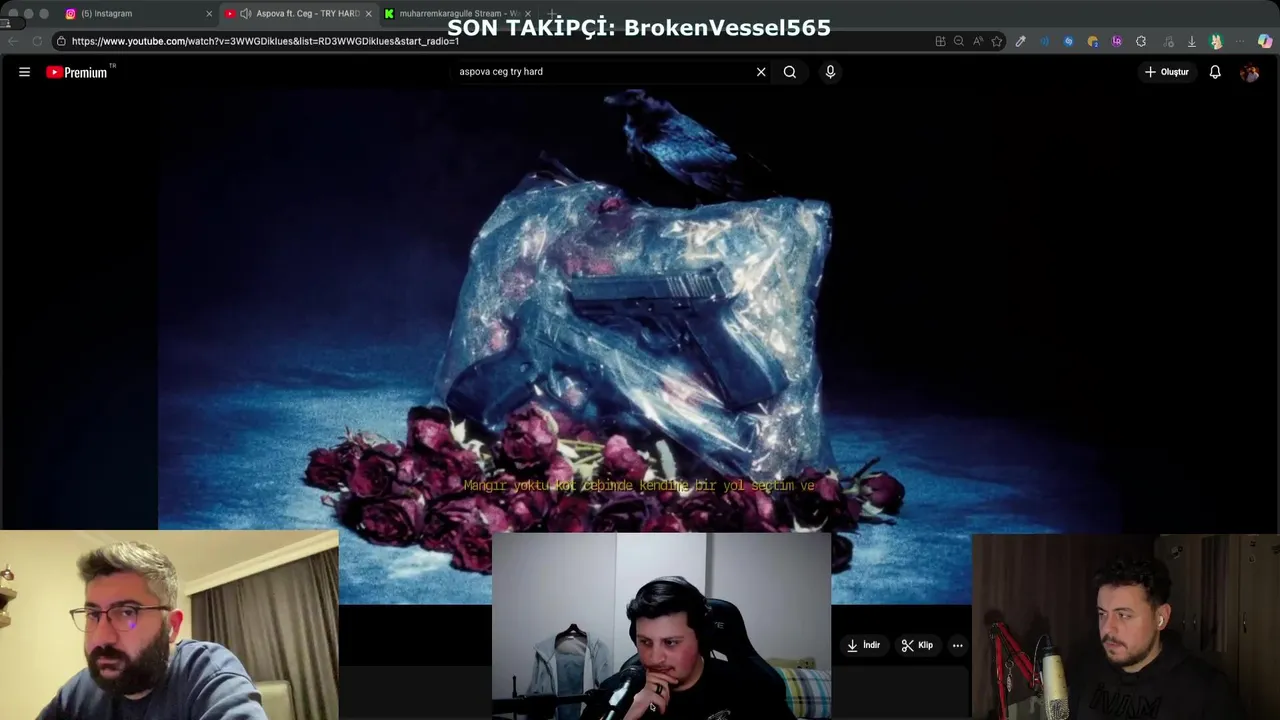Clear the YouTube search query

coord(761,72)
